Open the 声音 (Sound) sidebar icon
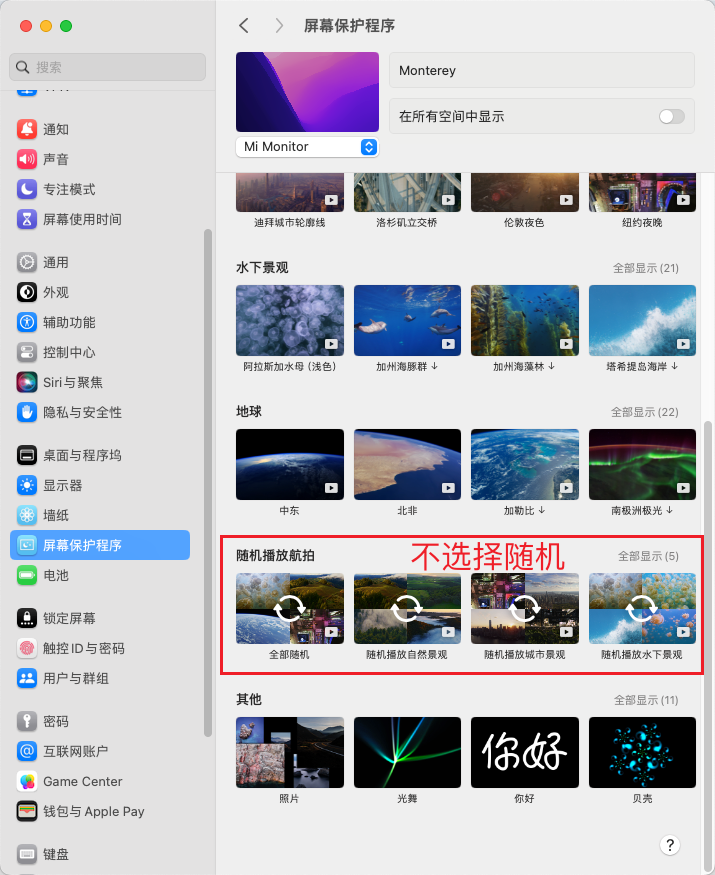Image resolution: width=715 pixels, height=875 pixels. click(27, 159)
